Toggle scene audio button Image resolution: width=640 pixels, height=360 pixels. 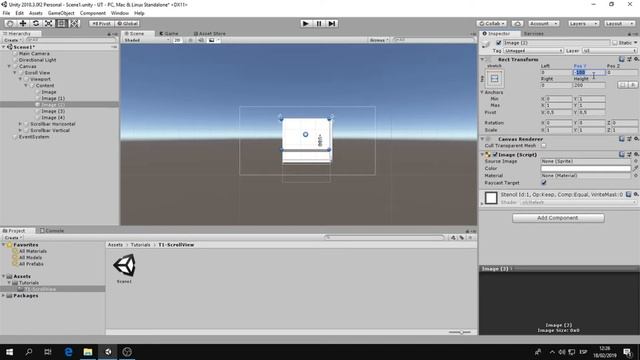200,40
